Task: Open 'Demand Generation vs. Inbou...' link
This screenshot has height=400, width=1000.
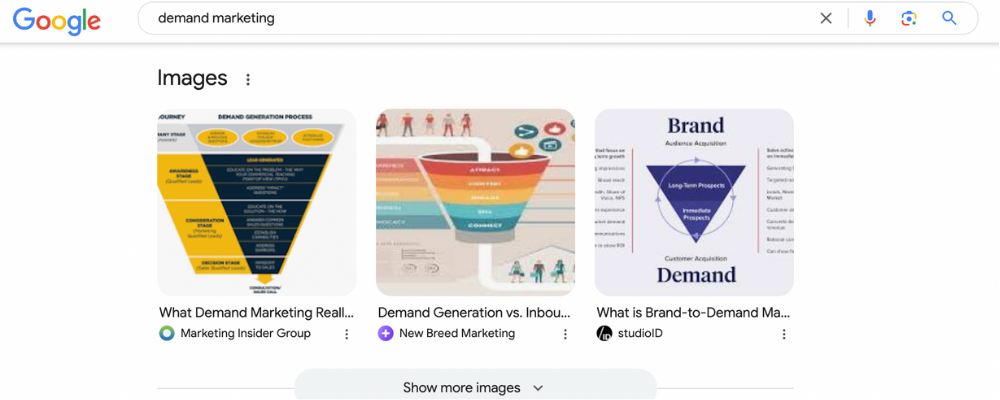Action: [x=475, y=313]
